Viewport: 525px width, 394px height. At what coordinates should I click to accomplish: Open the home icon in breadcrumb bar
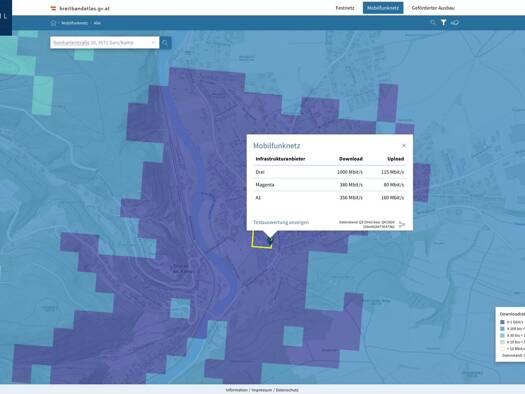tap(53, 23)
